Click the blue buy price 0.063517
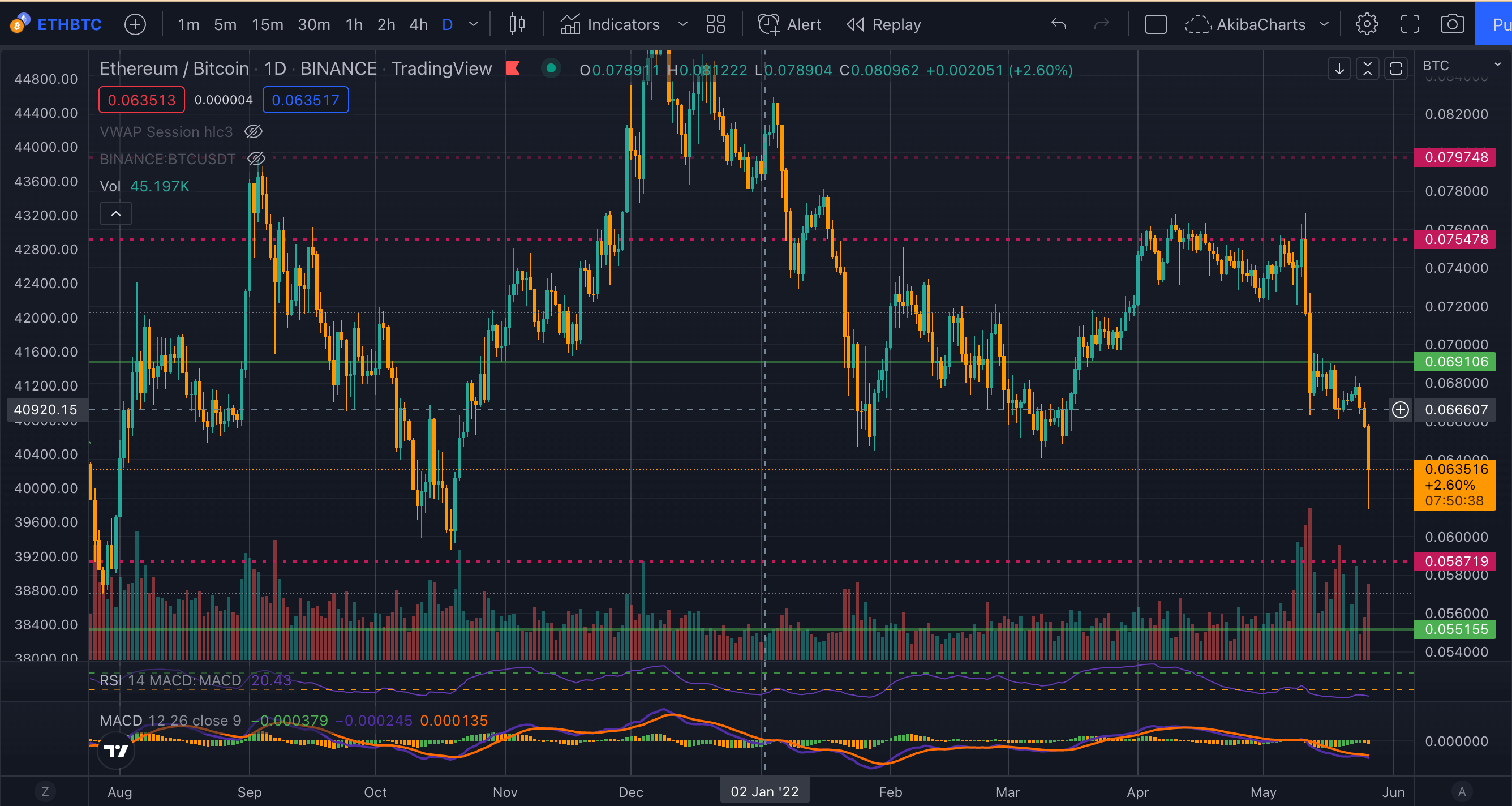The height and width of the screenshot is (806, 1512). pos(305,100)
